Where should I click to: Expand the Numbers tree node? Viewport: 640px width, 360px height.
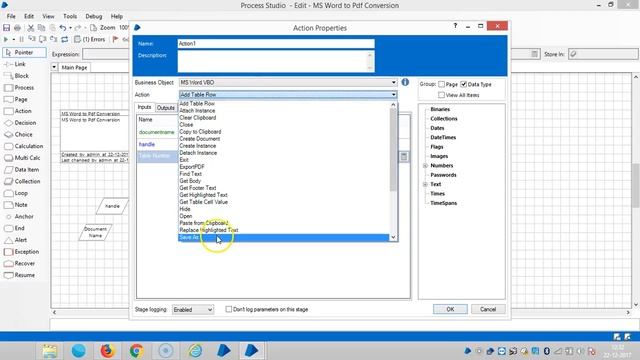coord(425,166)
